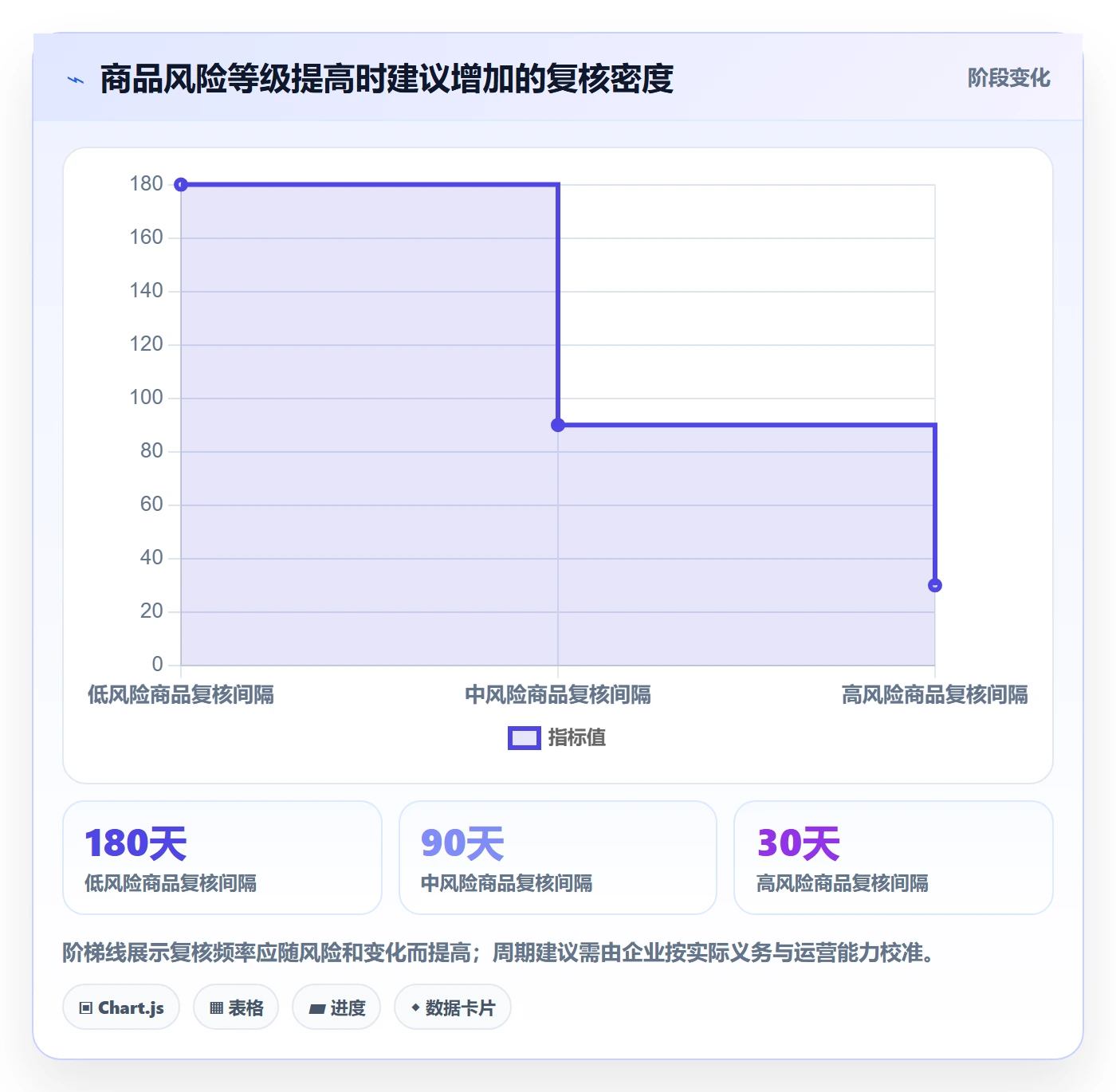
Task: Click the description text starting 阶梯线展示复核频率
Action: coord(500,953)
